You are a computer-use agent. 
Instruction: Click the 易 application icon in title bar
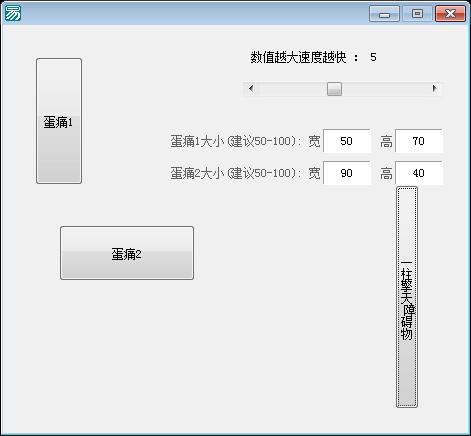coord(12,13)
